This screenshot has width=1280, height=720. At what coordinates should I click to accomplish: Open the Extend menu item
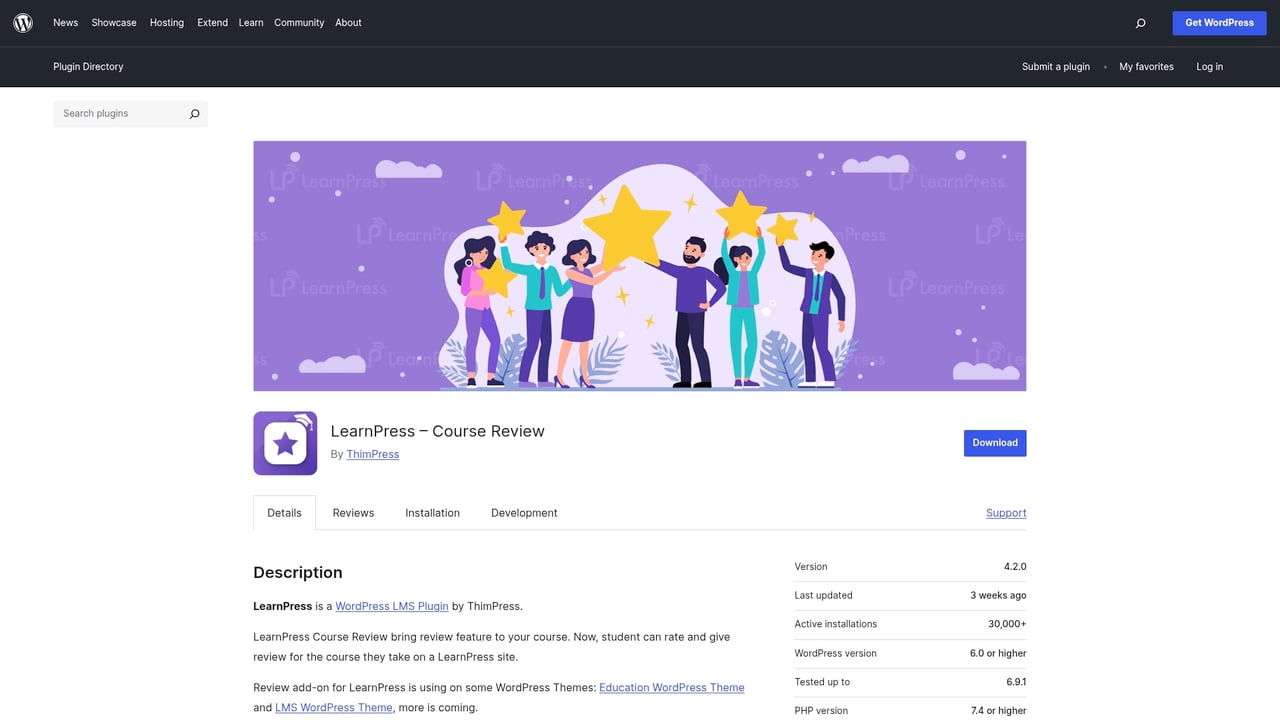[x=212, y=22]
